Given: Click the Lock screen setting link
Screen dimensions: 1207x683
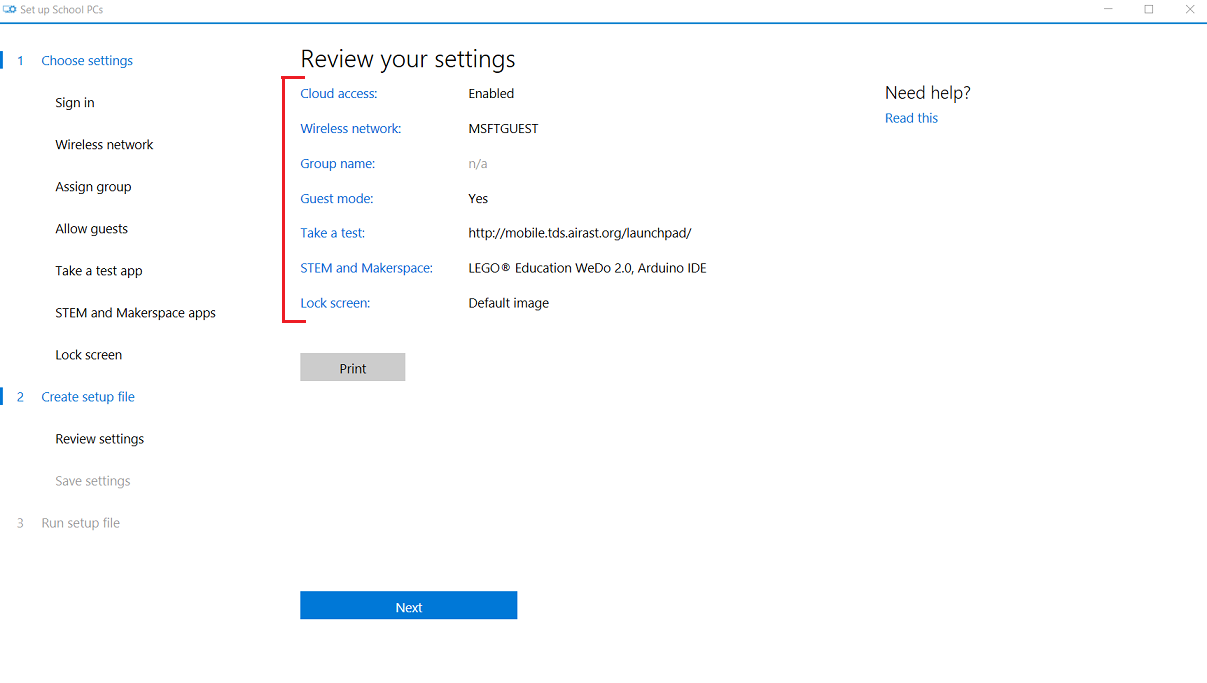Looking at the screenshot, I should 335,303.
